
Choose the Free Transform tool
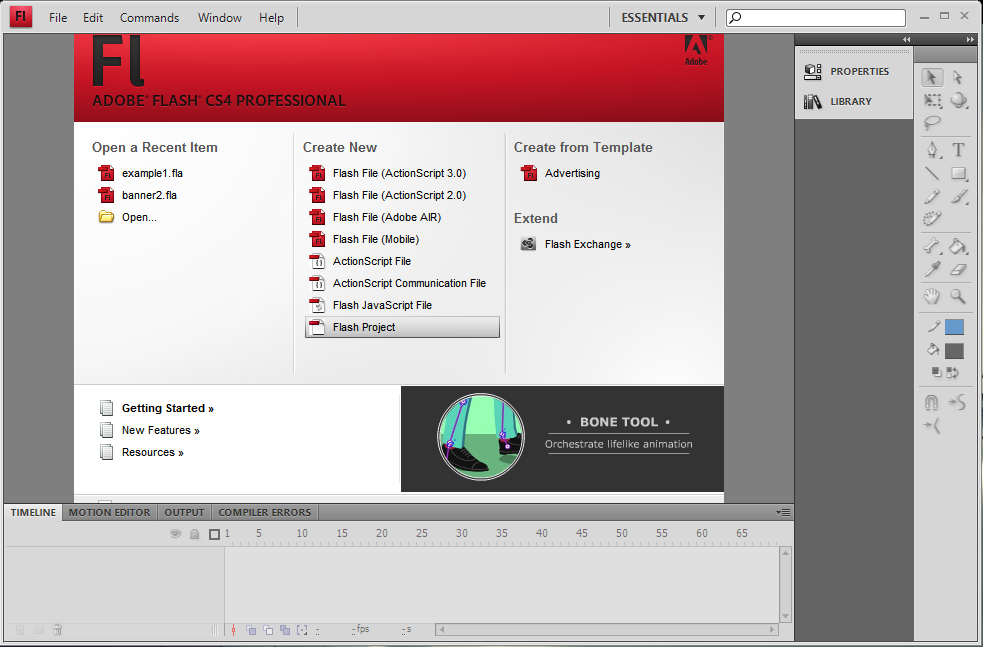click(x=932, y=100)
